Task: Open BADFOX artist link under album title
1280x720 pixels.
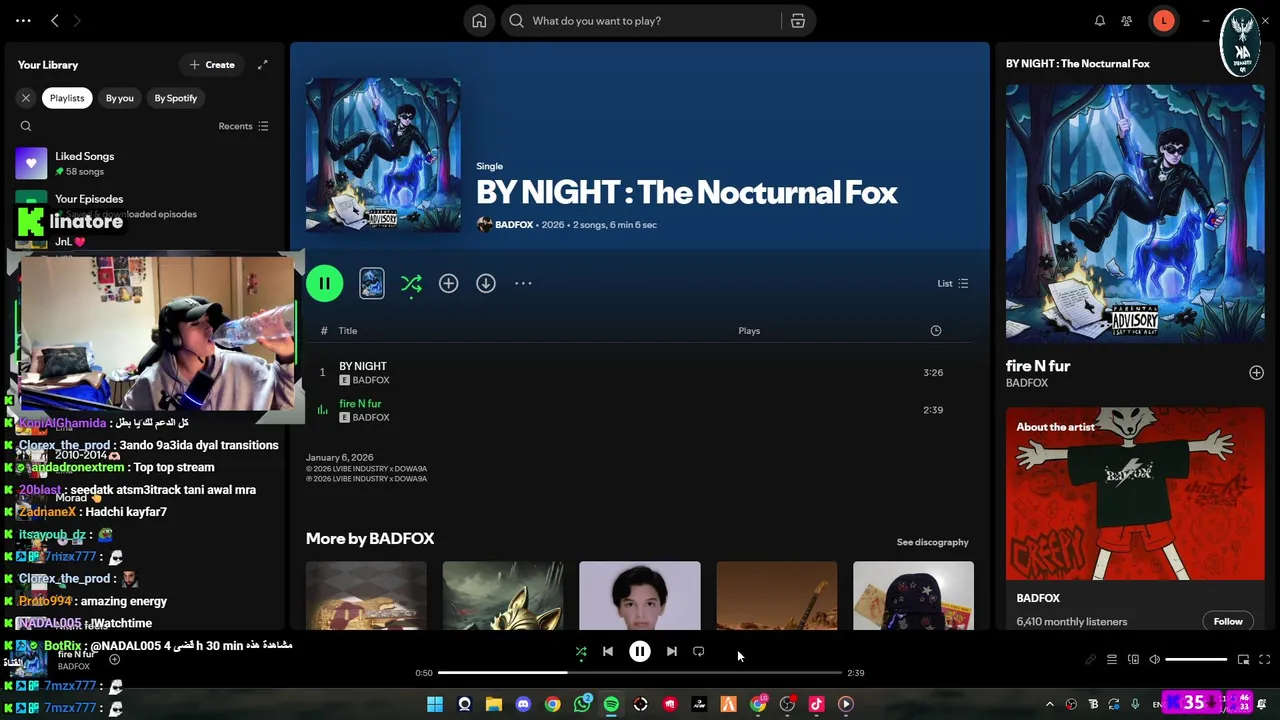Action: 514,225
